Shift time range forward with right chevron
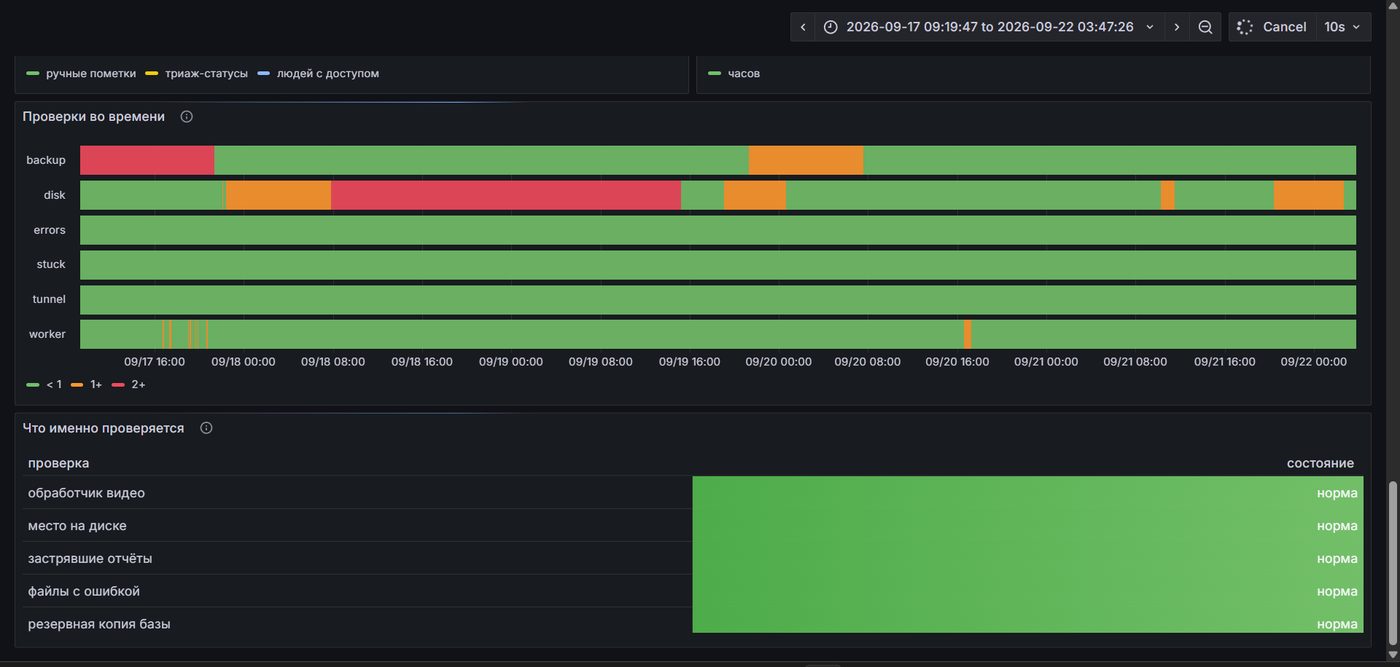 tap(1177, 27)
